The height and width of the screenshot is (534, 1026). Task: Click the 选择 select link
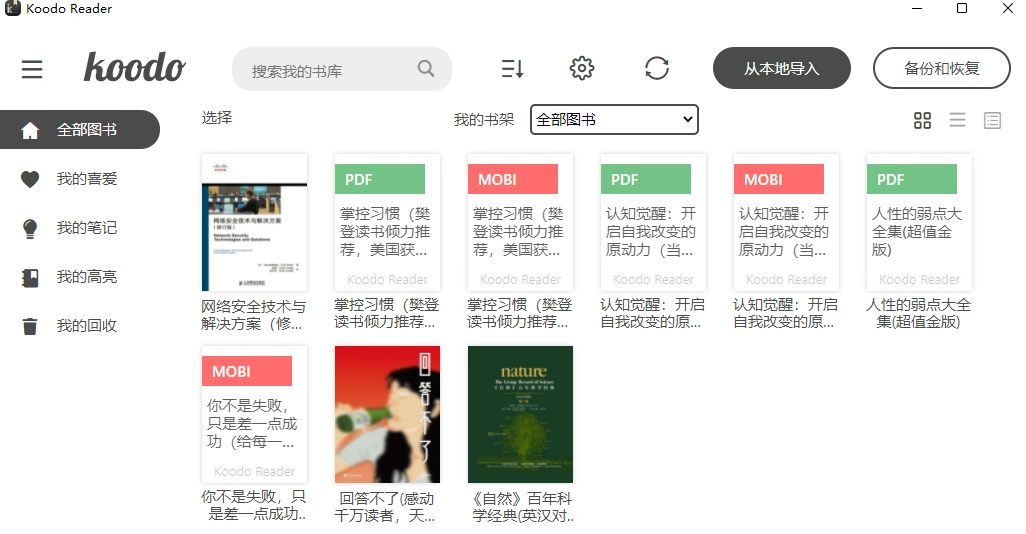pyautogui.click(x=217, y=118)
